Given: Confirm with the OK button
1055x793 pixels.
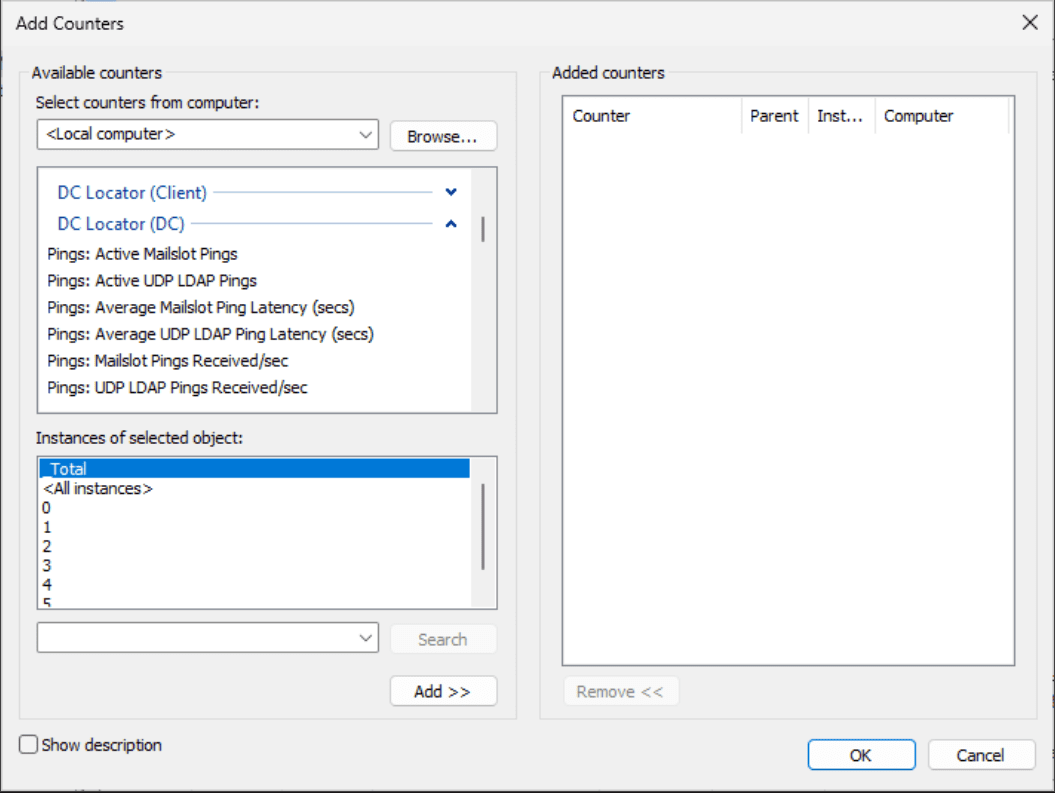Looking at the screenshot, I should coord(861,755).
